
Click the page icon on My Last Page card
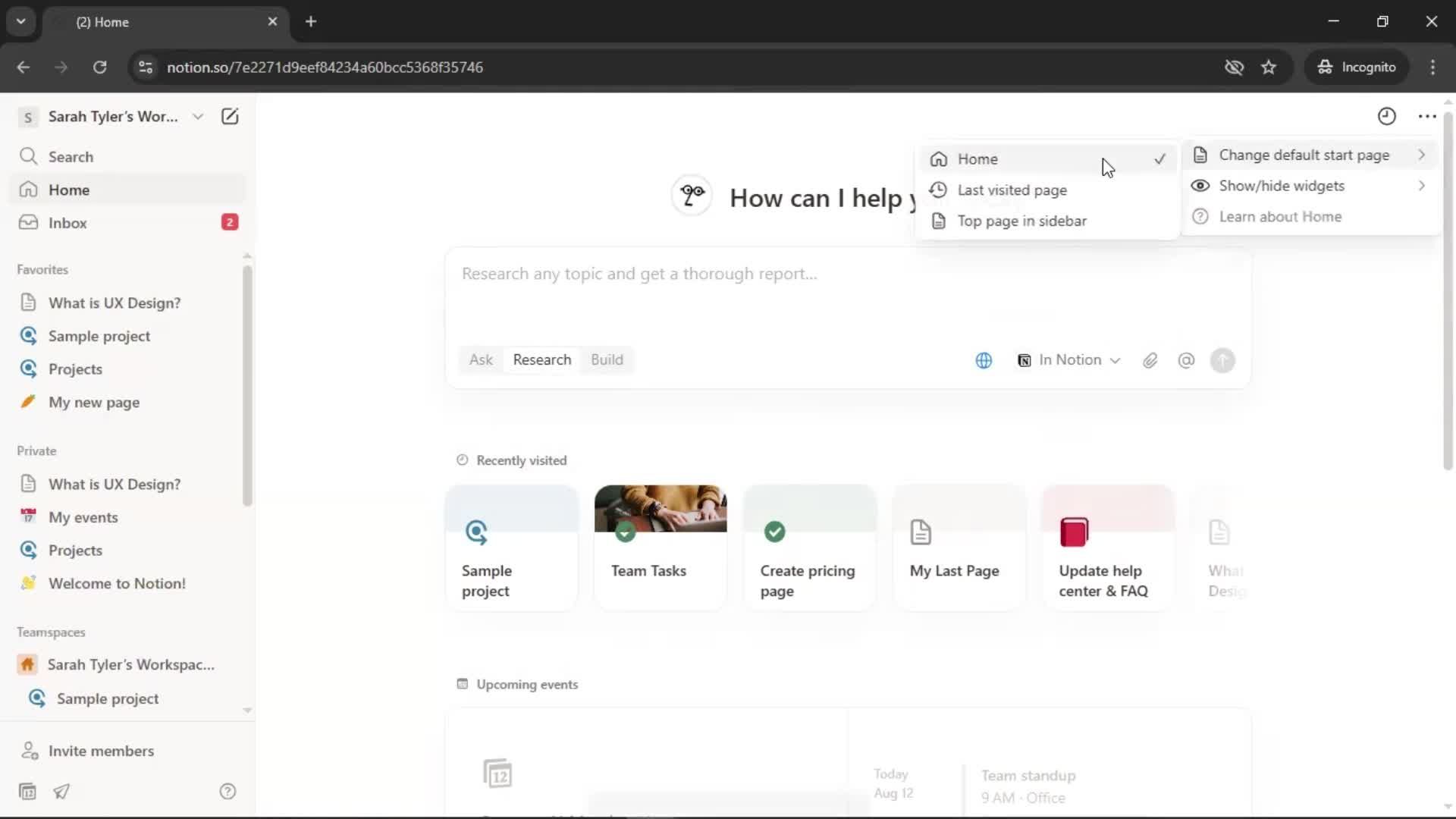click(921, 532)
